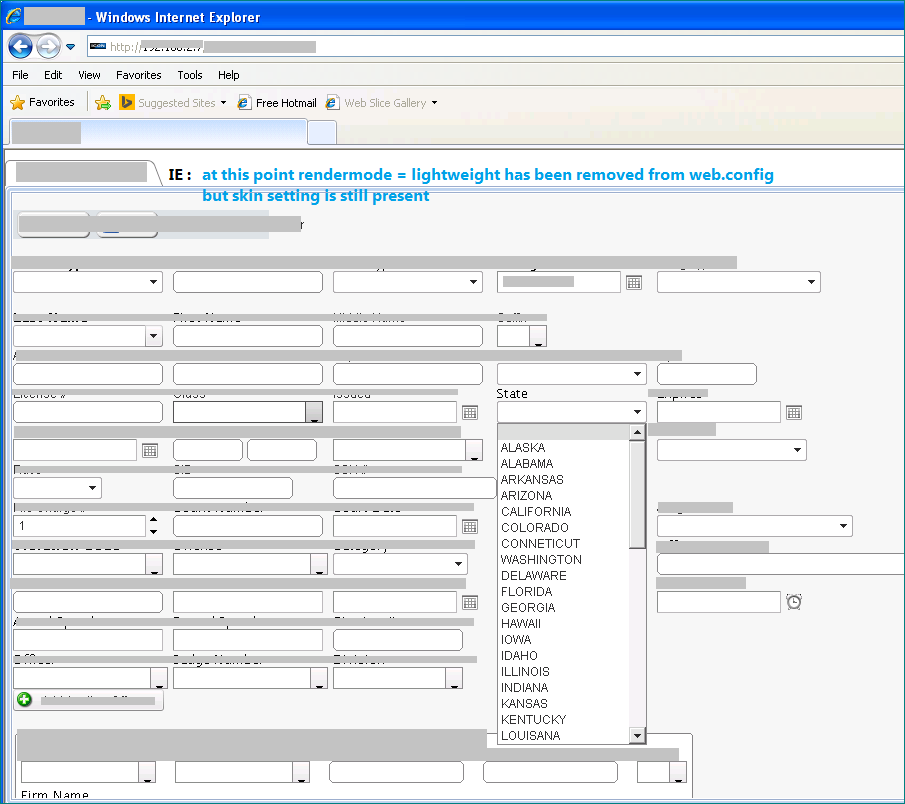This screenshot has width=905, height=804.
Task: Increase the spinner value showing 1
Action: point(154,519)
